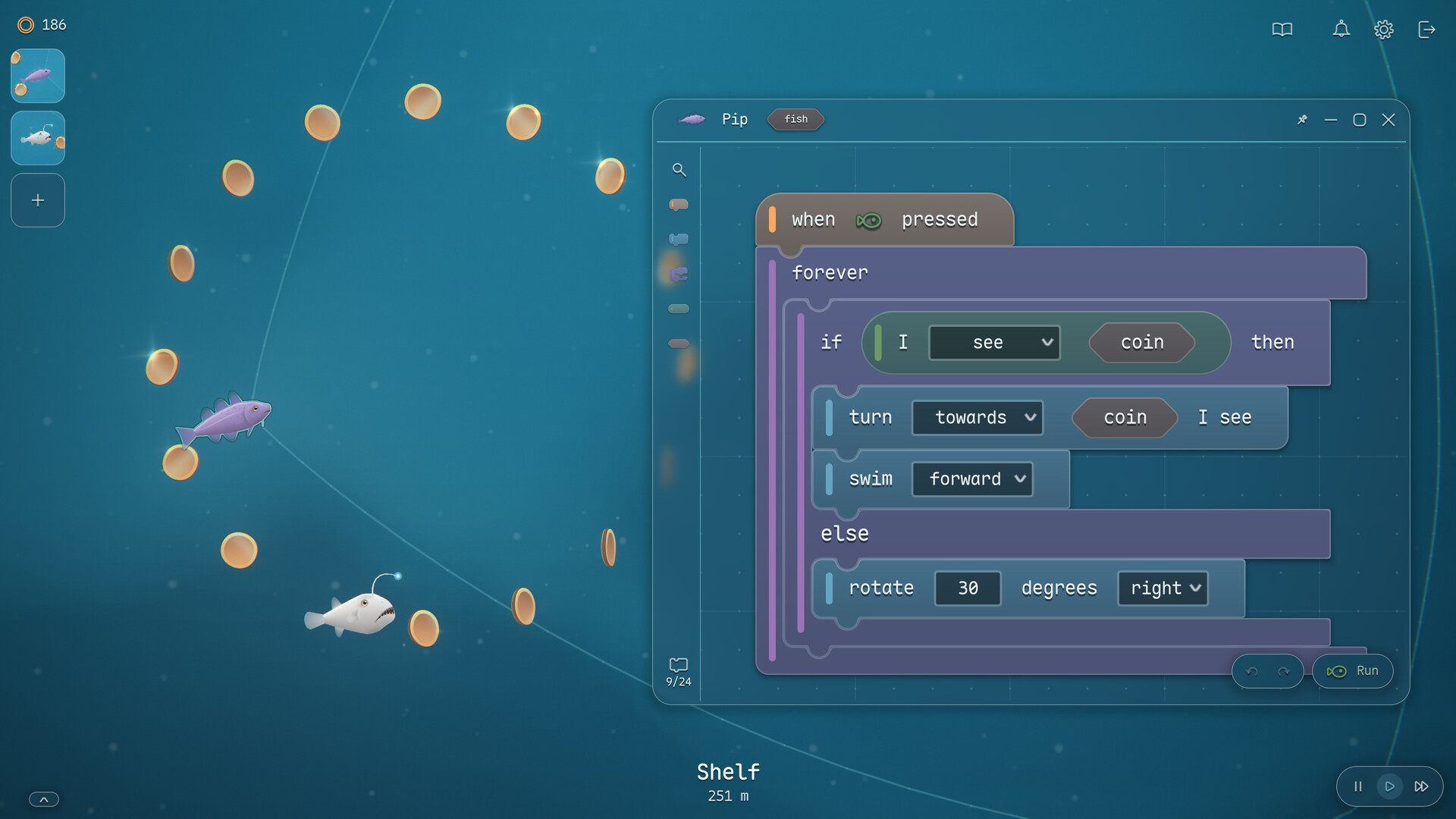Pause the simulation

1358,786
